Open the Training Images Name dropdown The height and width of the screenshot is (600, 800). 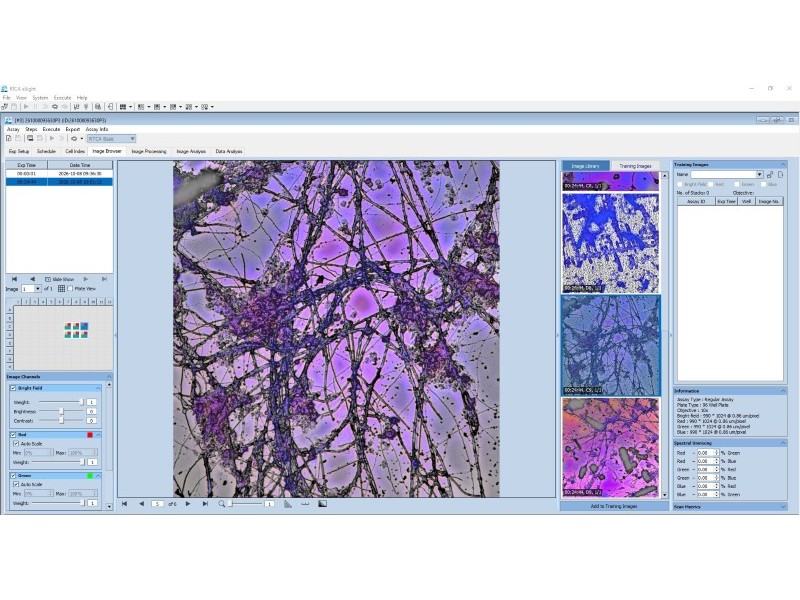[x=759, y=174]
